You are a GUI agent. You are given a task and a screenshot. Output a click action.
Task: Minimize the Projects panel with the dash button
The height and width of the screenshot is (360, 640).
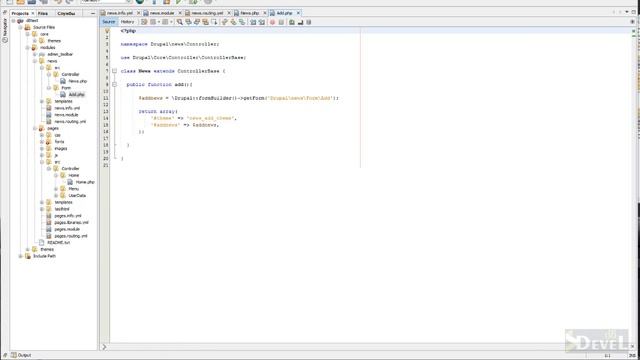93,13
